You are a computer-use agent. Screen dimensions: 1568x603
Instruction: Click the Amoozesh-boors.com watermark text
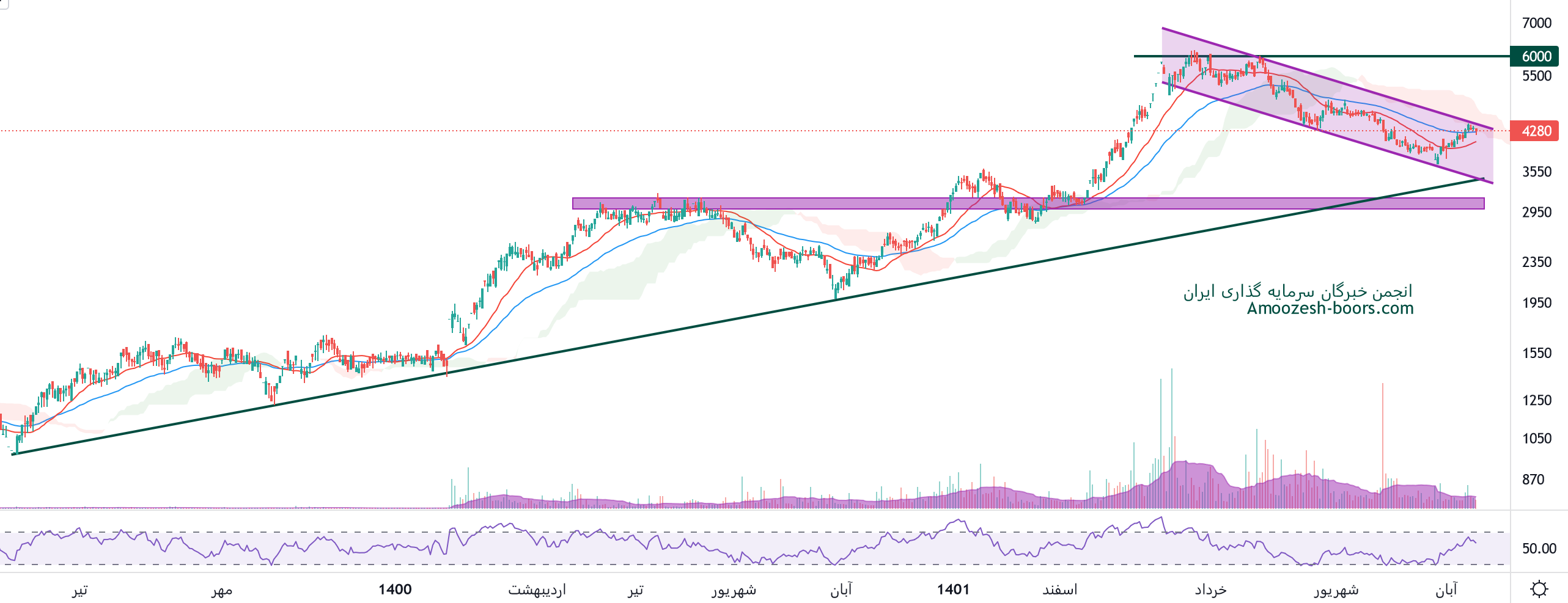point(1330,309)
